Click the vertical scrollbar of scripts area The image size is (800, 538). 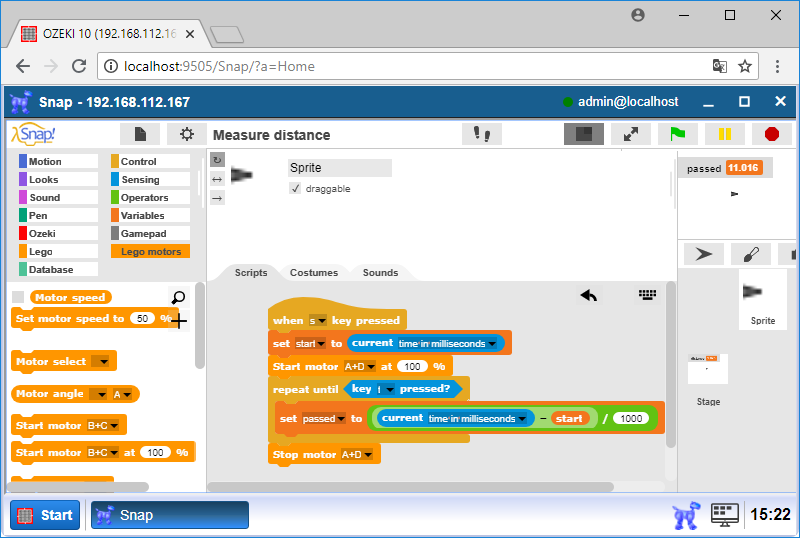(670, 364)
